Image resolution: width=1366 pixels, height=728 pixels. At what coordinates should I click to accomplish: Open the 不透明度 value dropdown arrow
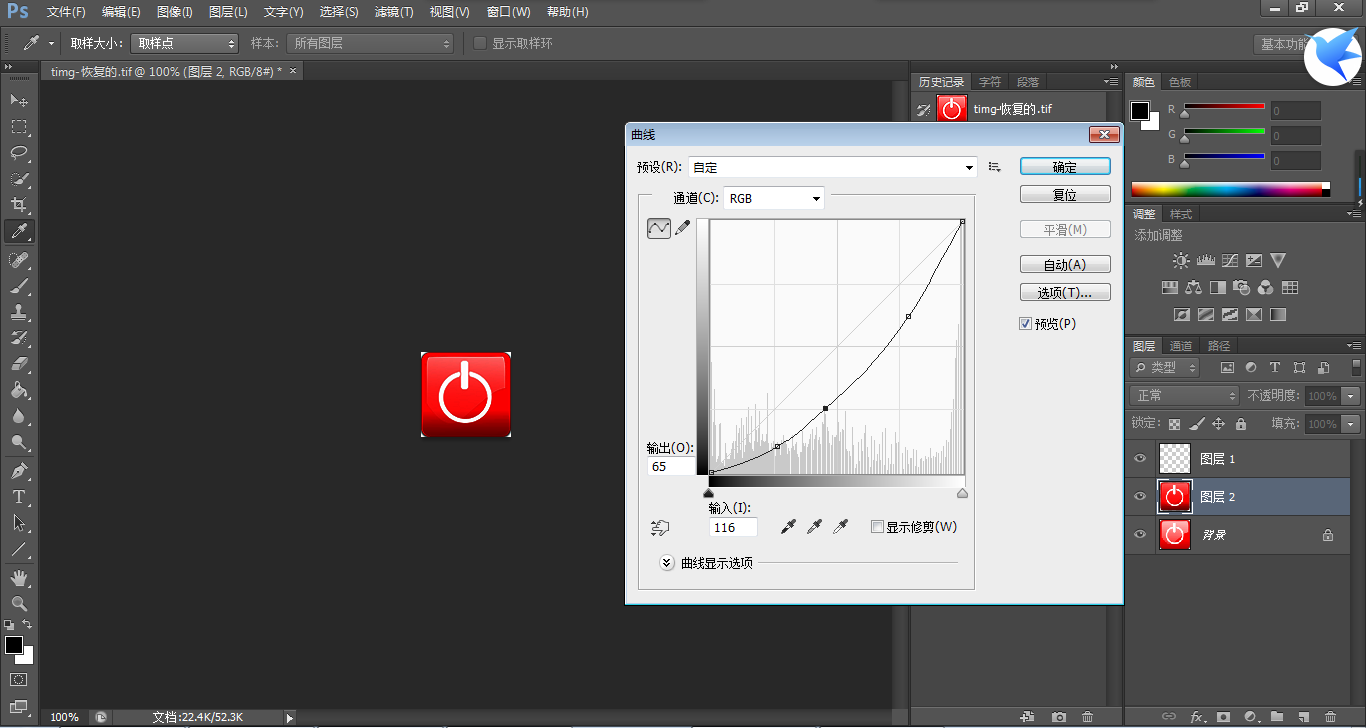1352,396
